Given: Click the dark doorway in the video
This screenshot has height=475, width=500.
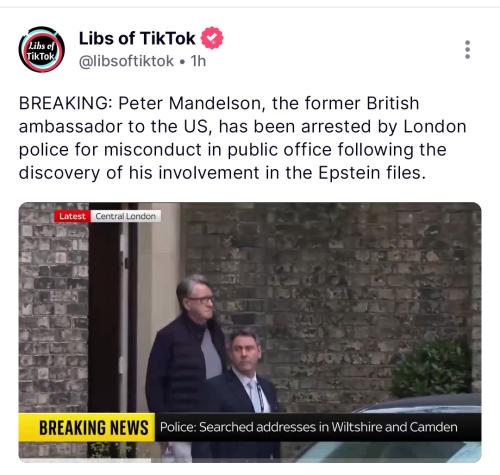Looking at the screenshot, I should coord(104,307).
